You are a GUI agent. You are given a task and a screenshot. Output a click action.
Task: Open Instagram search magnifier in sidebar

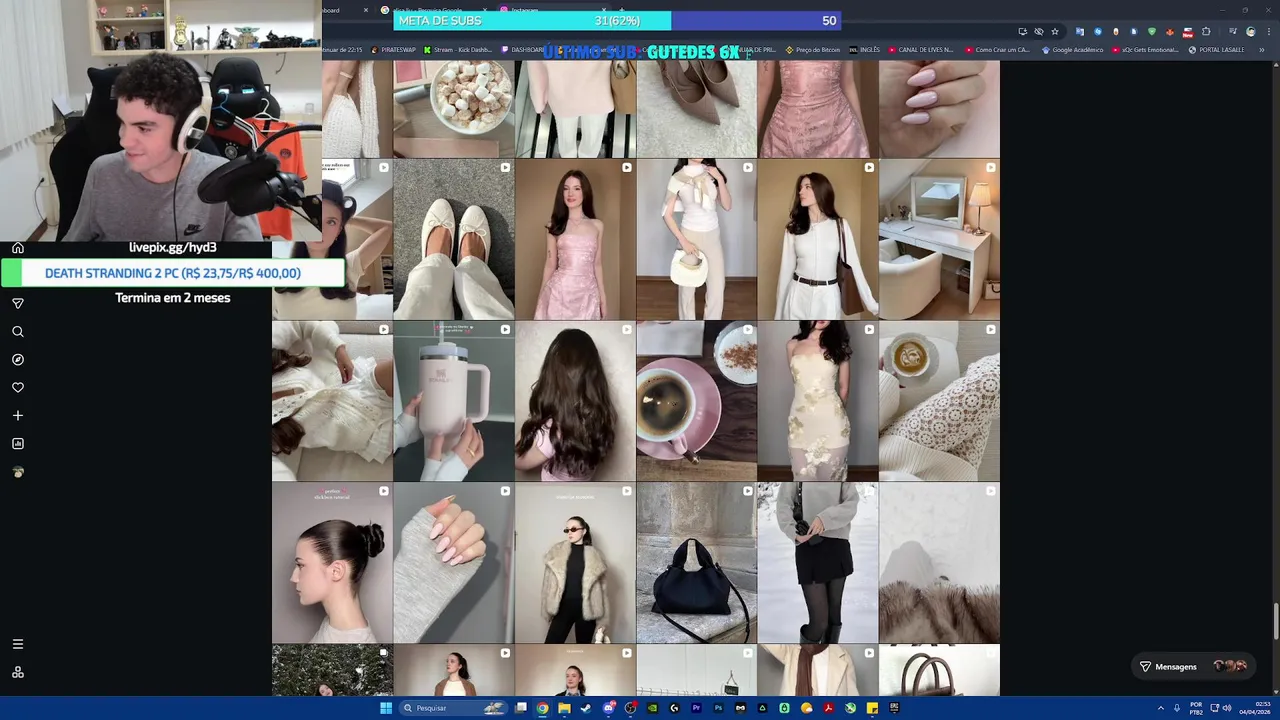(18, 331)
